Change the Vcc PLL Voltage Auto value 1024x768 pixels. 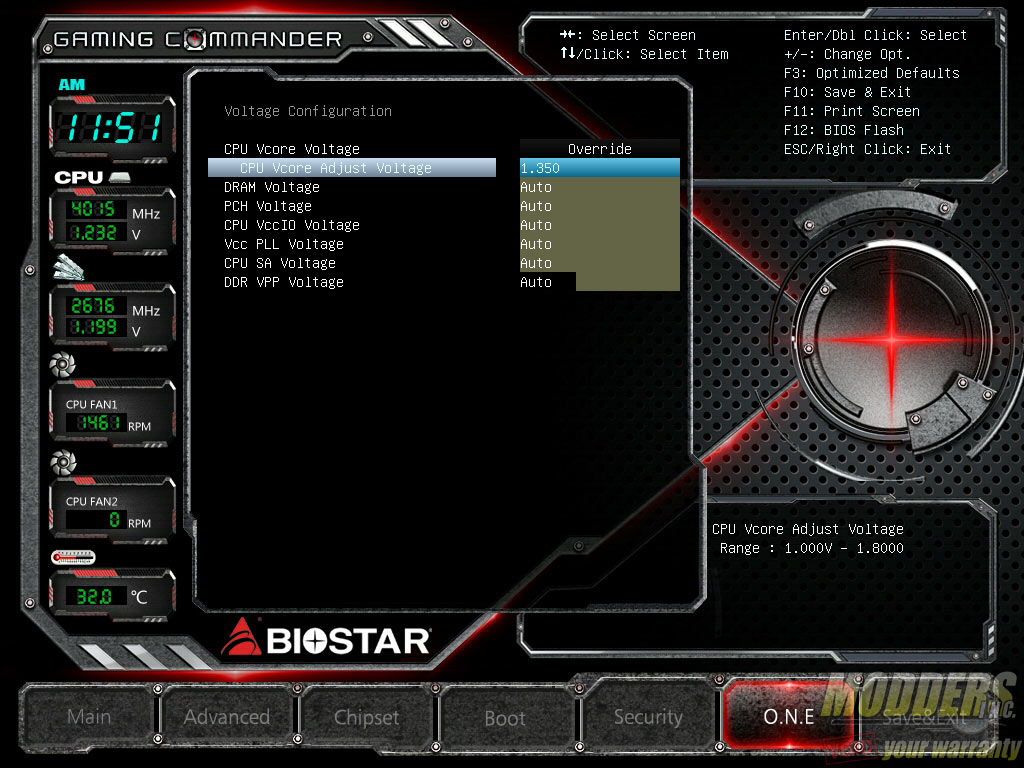point(600,244)
